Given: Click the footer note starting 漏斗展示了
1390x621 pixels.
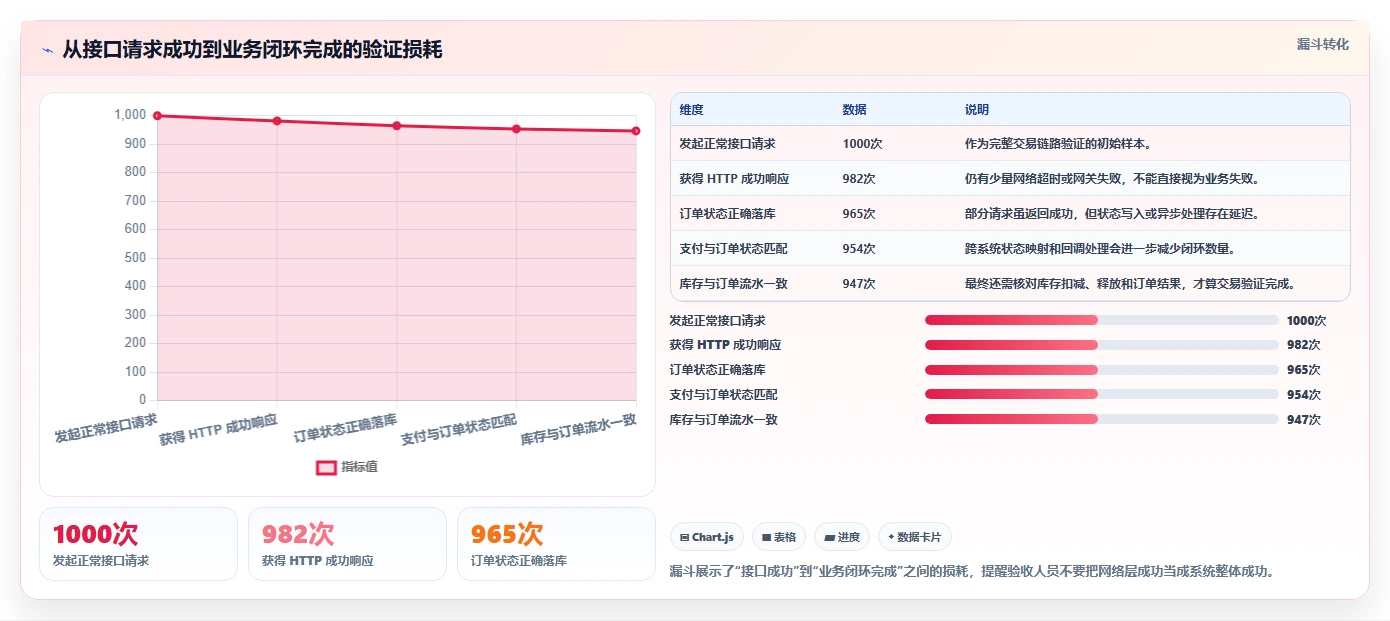Looking at the screenshot, I should point(972,572).
